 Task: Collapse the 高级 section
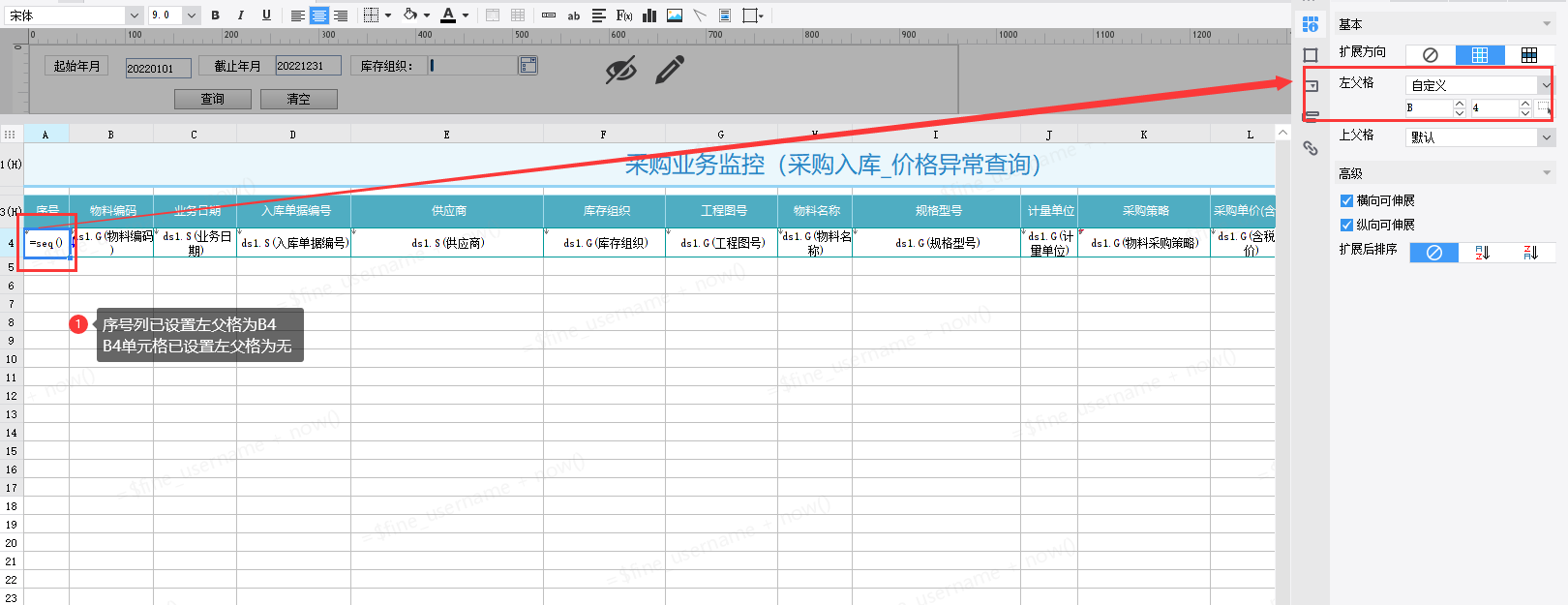coord(1547,173)
